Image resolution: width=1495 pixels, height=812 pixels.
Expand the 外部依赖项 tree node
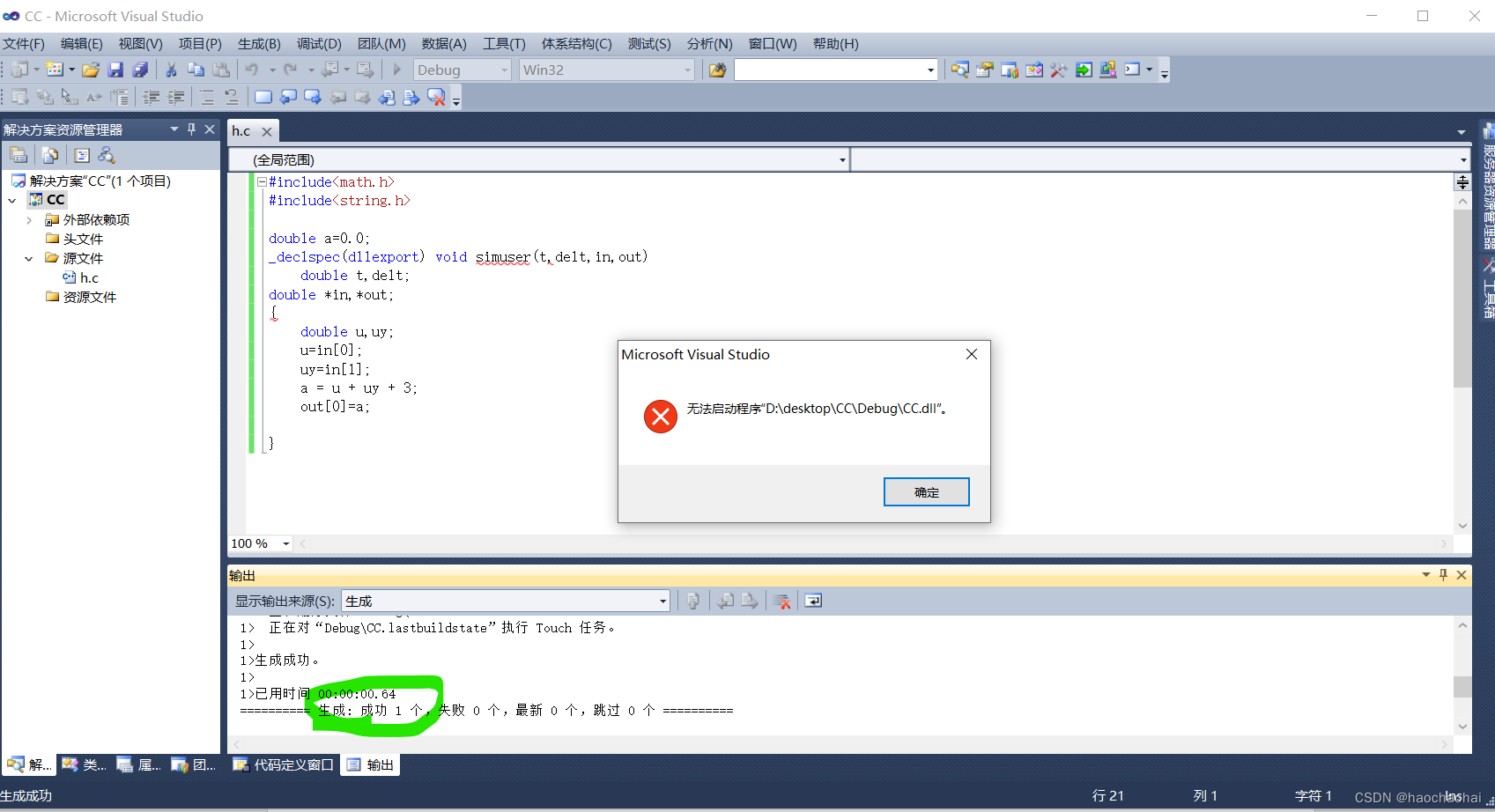point(29,219)
